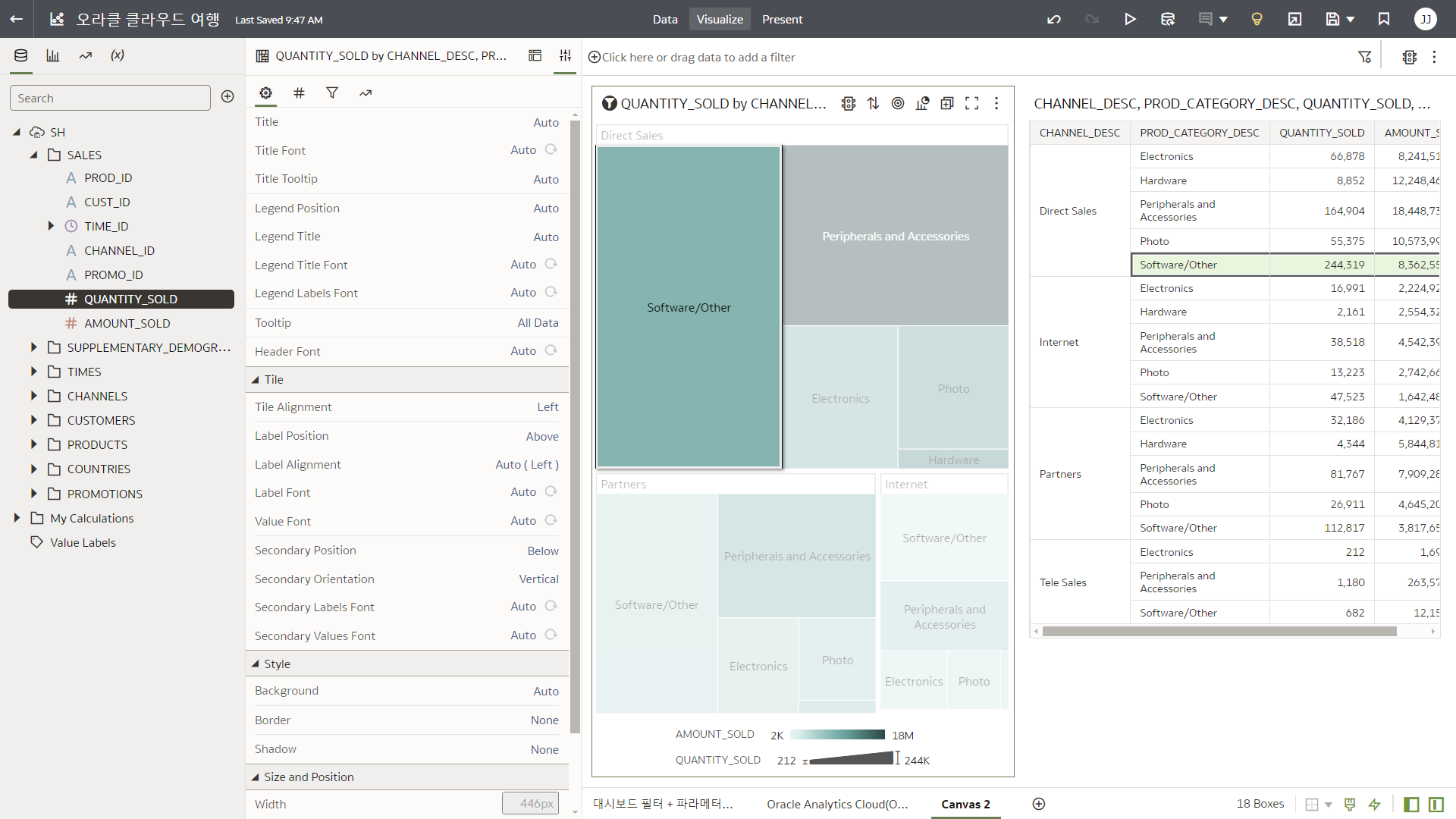Click the Undo arrow icon
The width and height of the screenshot is (1456, 819).
pos(1054,19)
